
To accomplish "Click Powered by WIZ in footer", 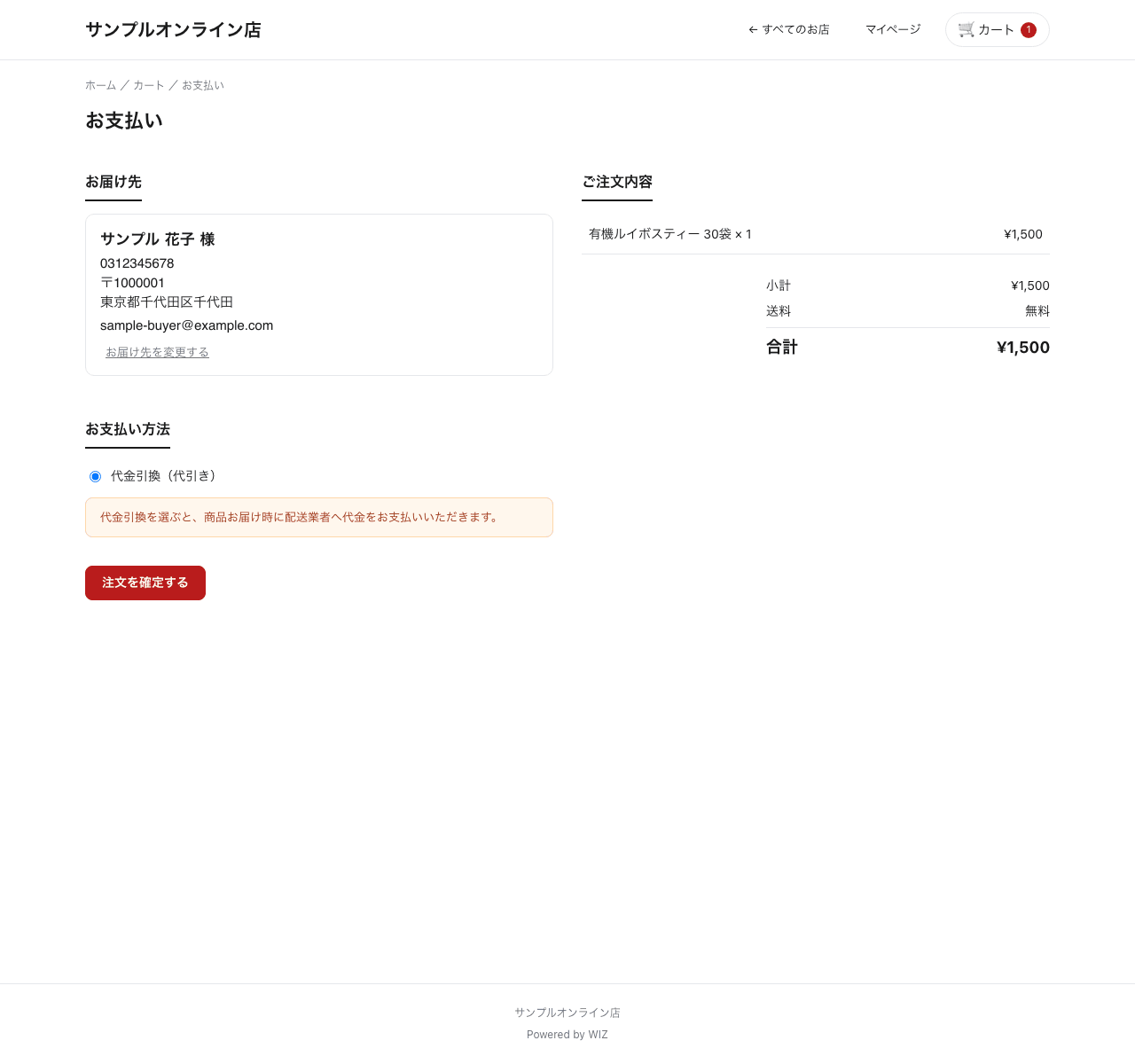I will point(567,1035).
